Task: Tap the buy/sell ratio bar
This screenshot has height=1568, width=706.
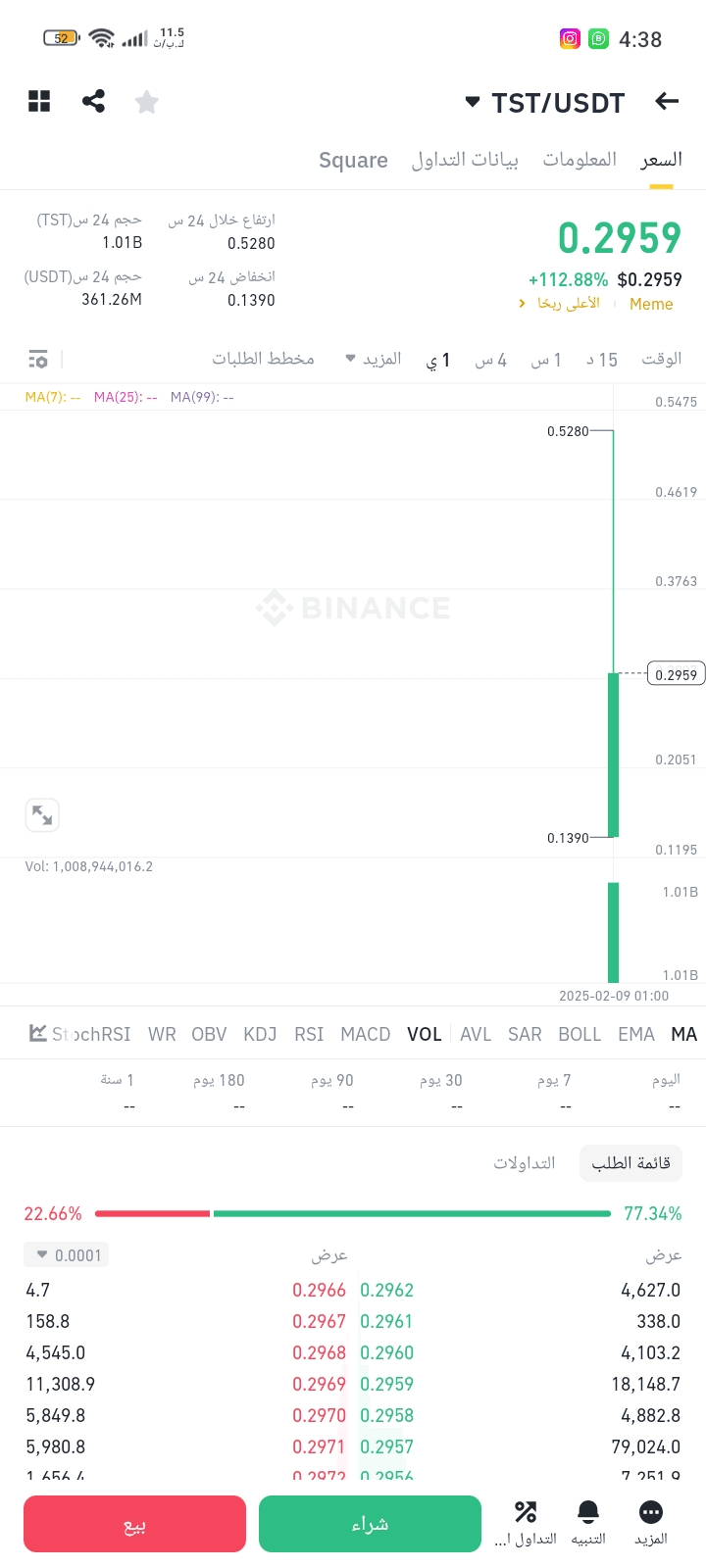Action: tap(353, 1213)
